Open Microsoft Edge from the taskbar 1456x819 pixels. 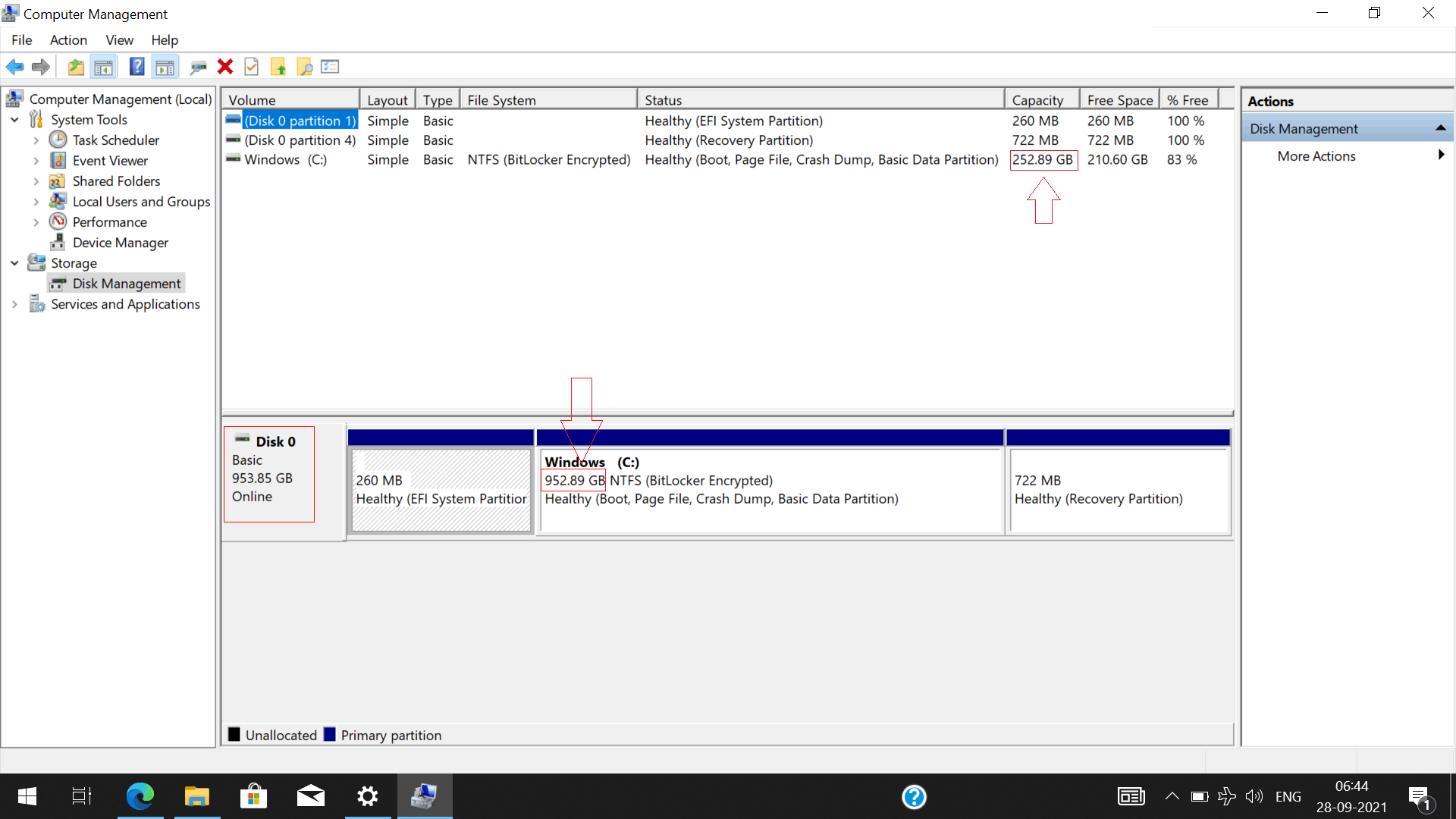coord(140,796)
